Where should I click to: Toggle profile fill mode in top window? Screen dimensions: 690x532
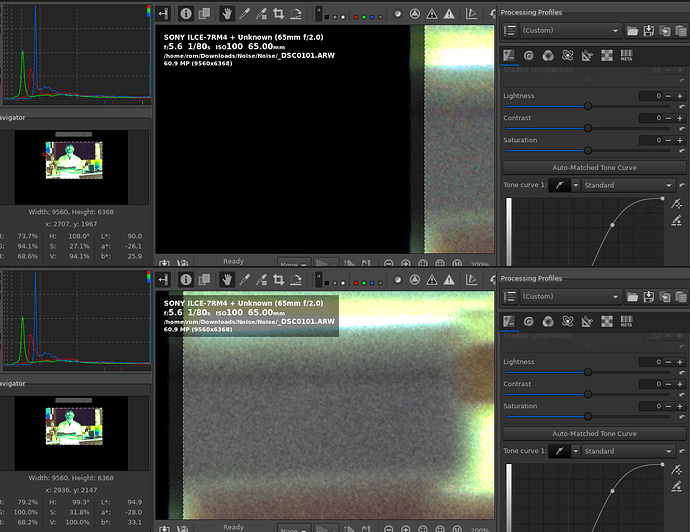(510, 30)
